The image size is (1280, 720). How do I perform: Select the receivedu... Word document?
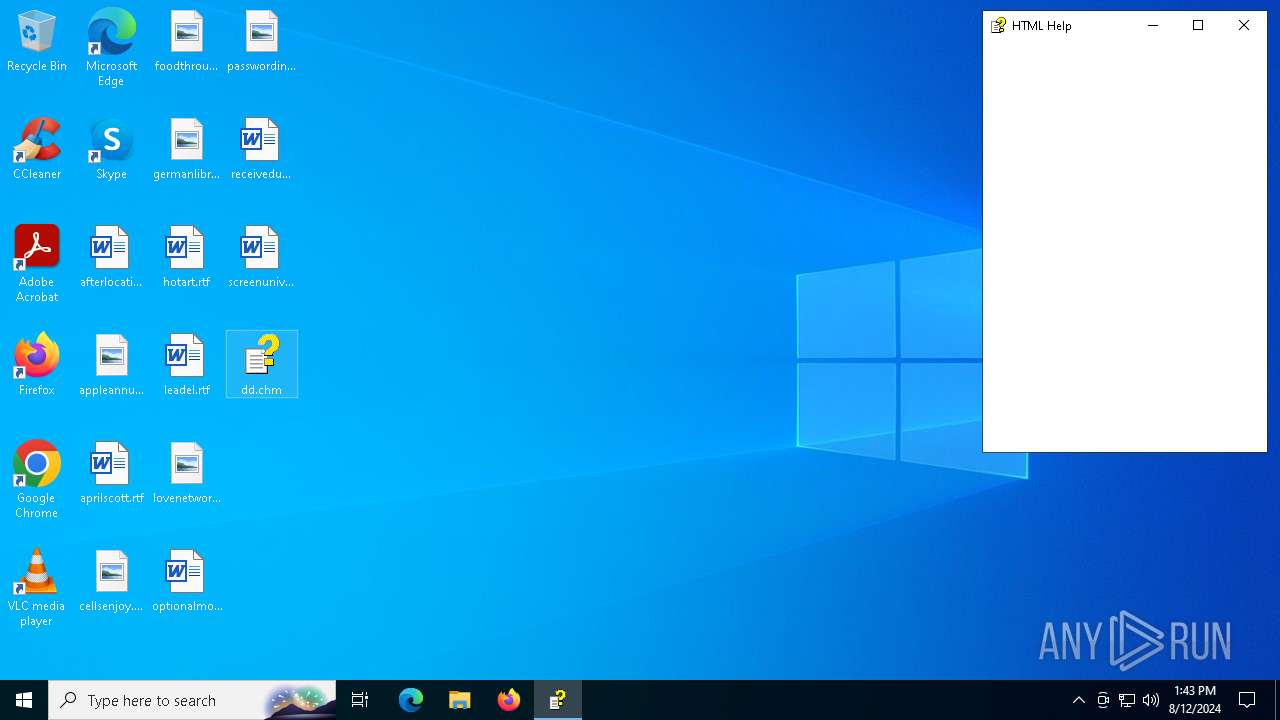coord(261,150)
